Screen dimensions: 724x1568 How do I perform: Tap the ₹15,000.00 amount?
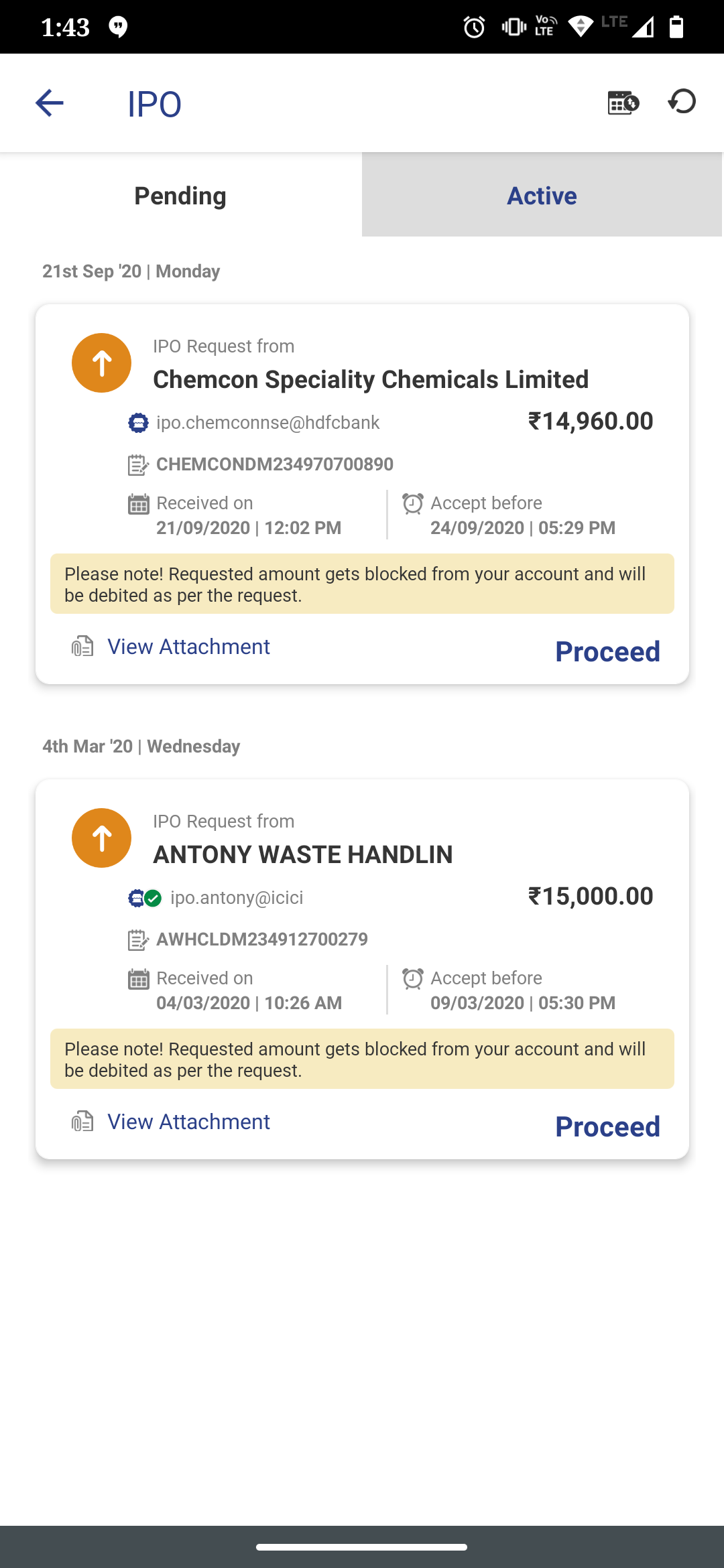591,897
